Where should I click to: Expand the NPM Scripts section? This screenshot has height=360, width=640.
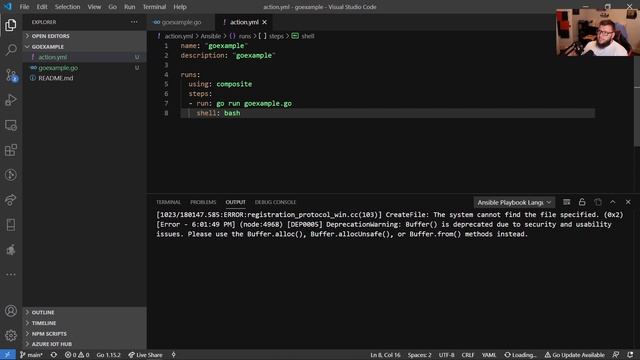[x=84, y=333]
